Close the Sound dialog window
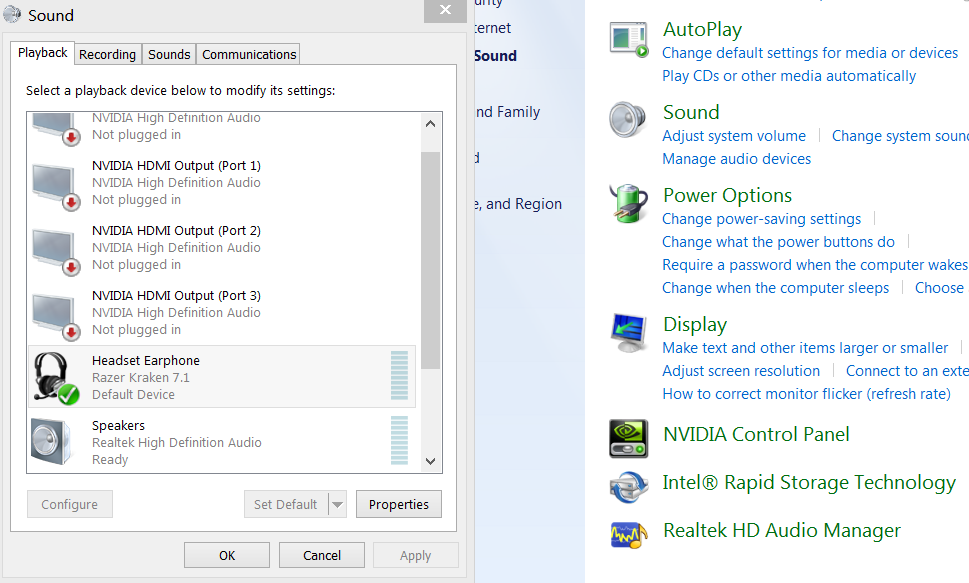969x583 pixels. pyautogui.click(x=445, y=11)
